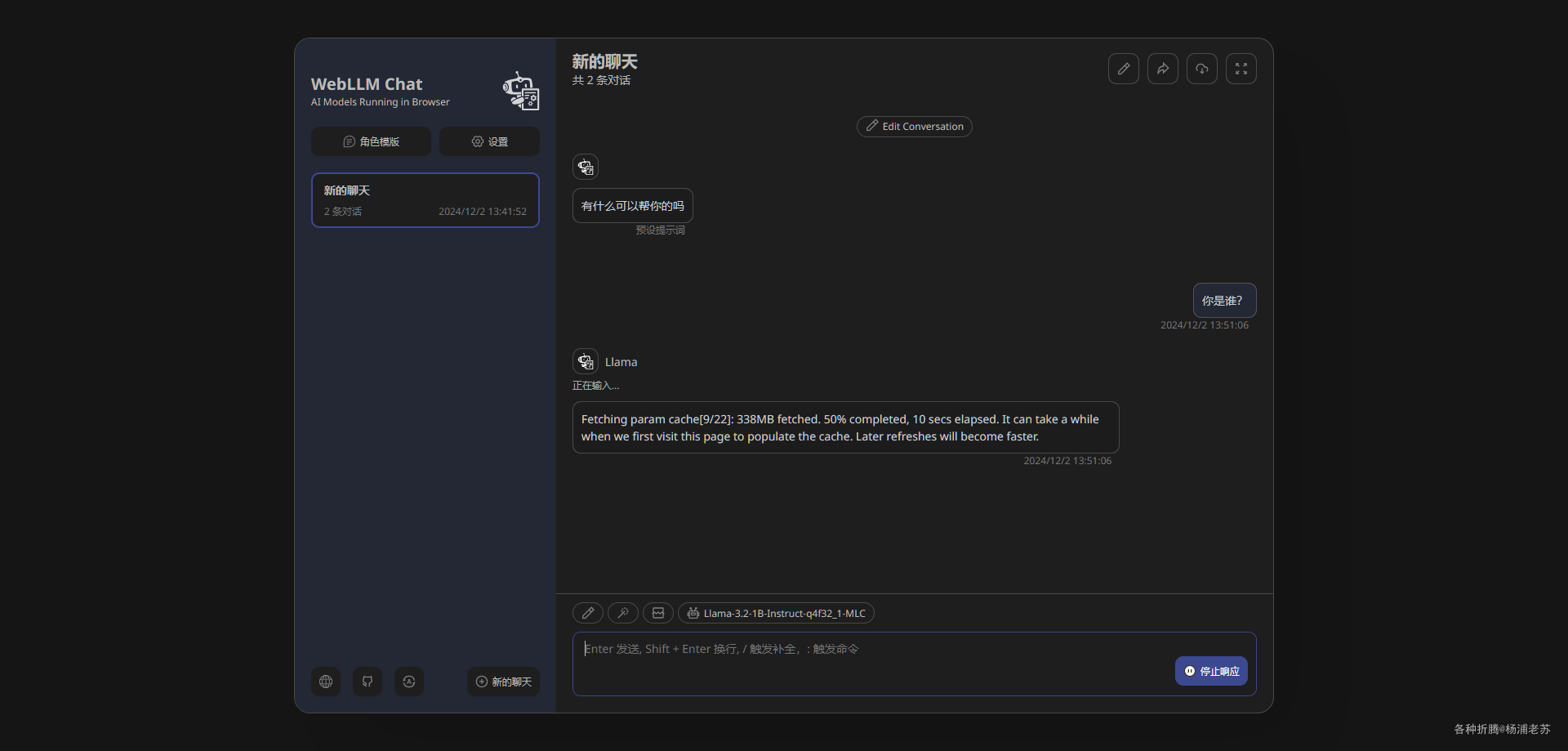This screenshot has height=751, width=1568.
Task: Click the 'Llama' name label above the response
Action: 621,362
